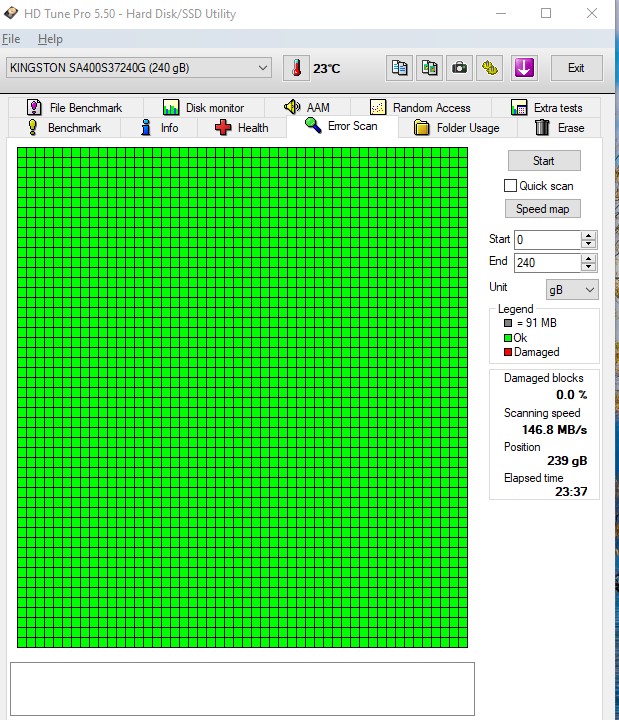Switch to the AAM tab
The width and height of the screenshot is (619, 720).
pos(307,107)
